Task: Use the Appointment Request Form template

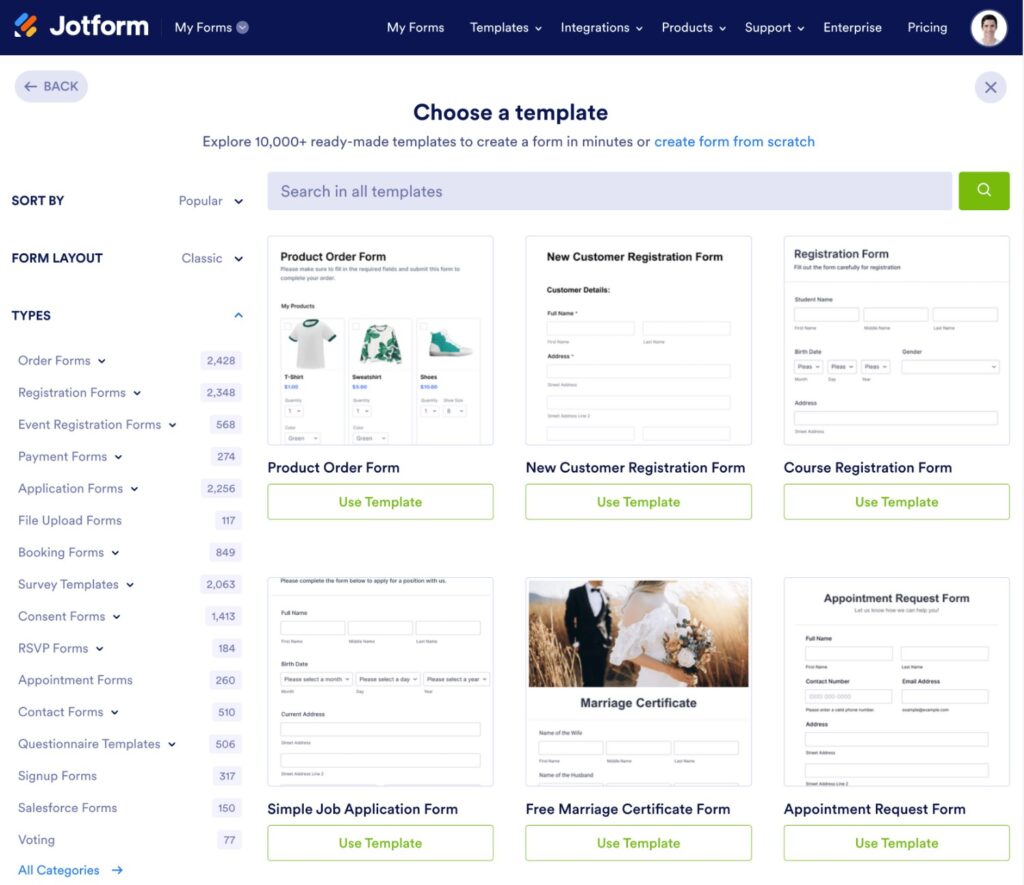Action: click(x=896, y=843)
